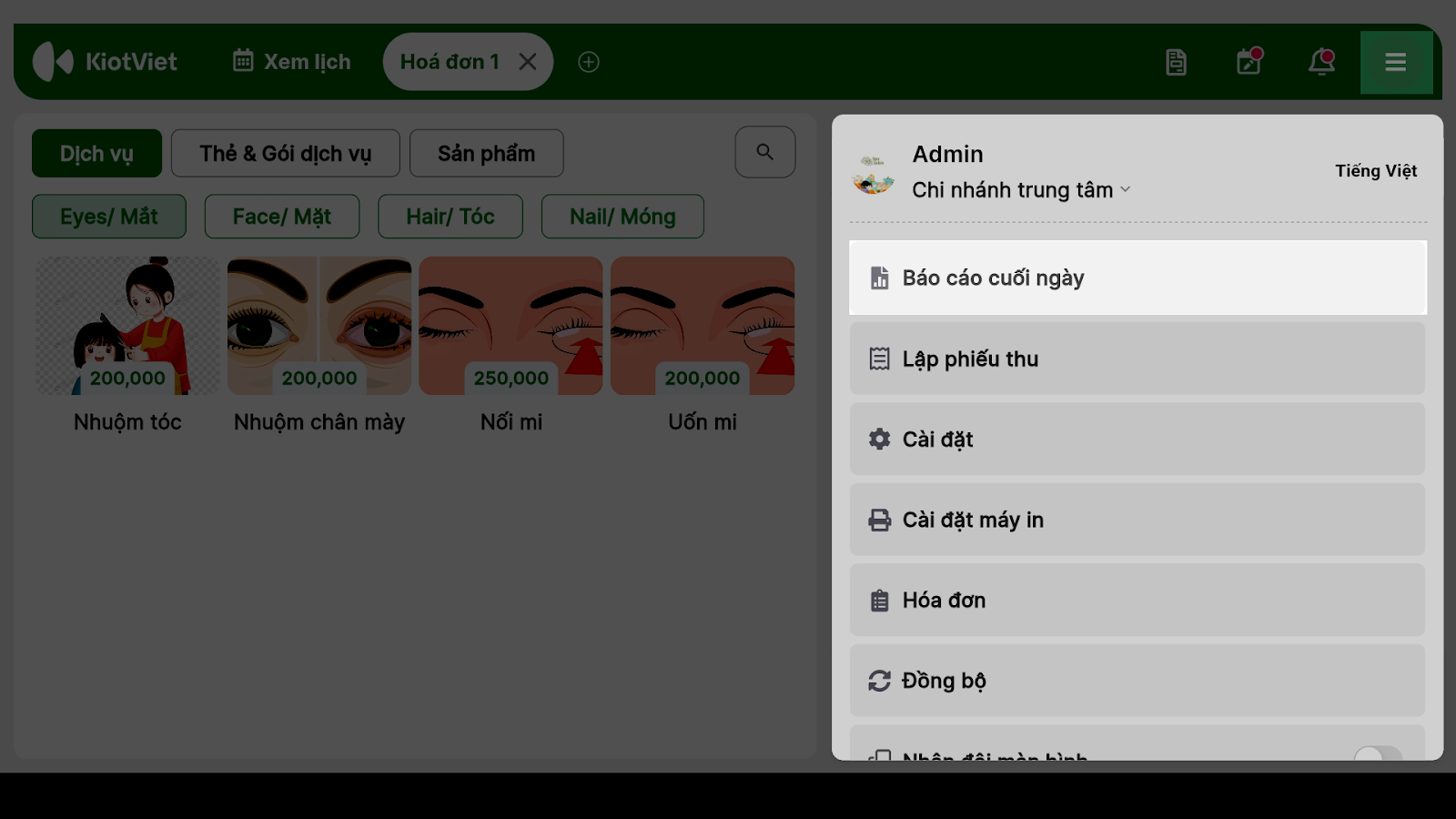Open Cài đặt máy in printer settings
Screen dimensions: 1456x819
point(1137,520)
